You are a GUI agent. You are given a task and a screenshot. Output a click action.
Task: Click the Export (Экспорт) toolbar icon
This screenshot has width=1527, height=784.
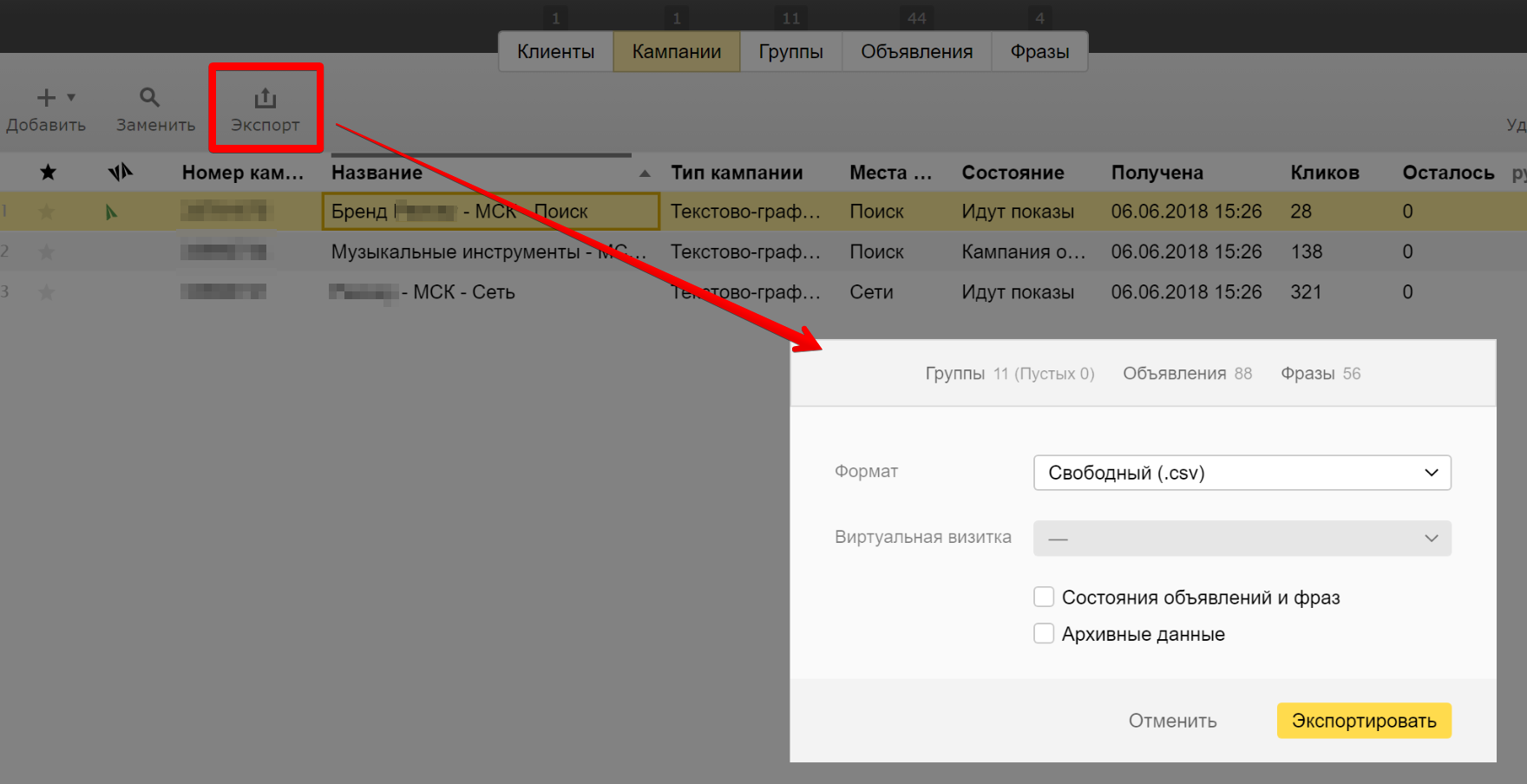(265, 99)
